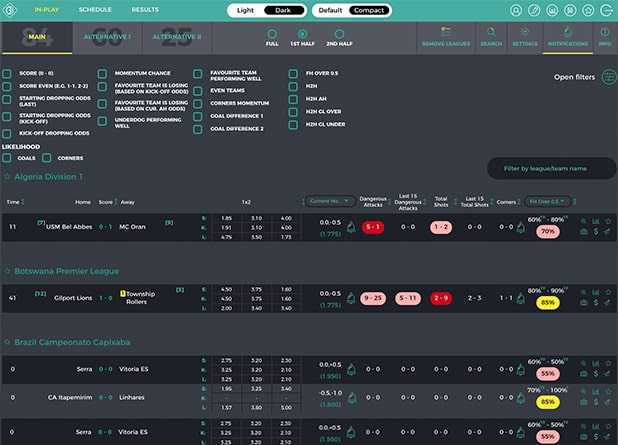Click dollar icon in CA Itapemirim row

[x=596, y=402]
